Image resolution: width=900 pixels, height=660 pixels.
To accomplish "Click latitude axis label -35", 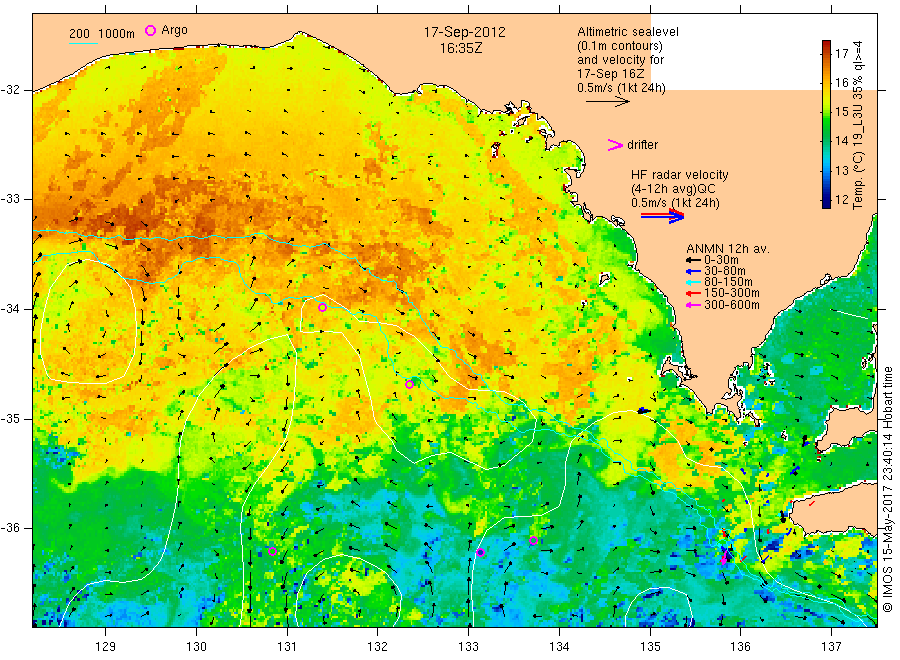I will pyautogui.click(x=10, y=418).
